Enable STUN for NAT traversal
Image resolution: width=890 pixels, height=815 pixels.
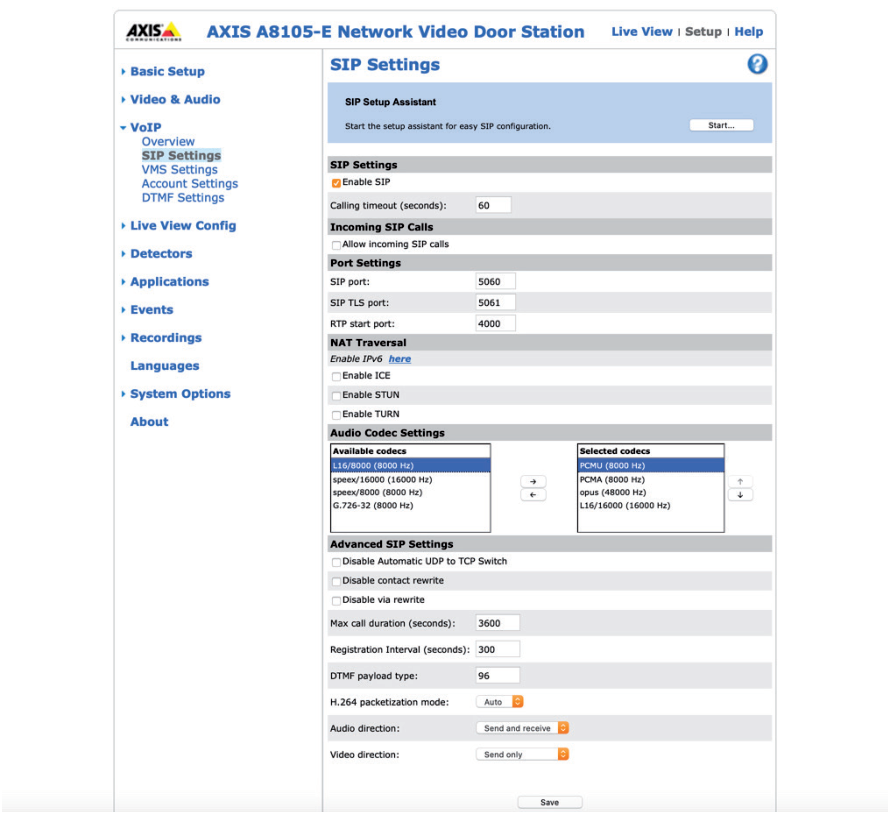(x=337, y=394)
